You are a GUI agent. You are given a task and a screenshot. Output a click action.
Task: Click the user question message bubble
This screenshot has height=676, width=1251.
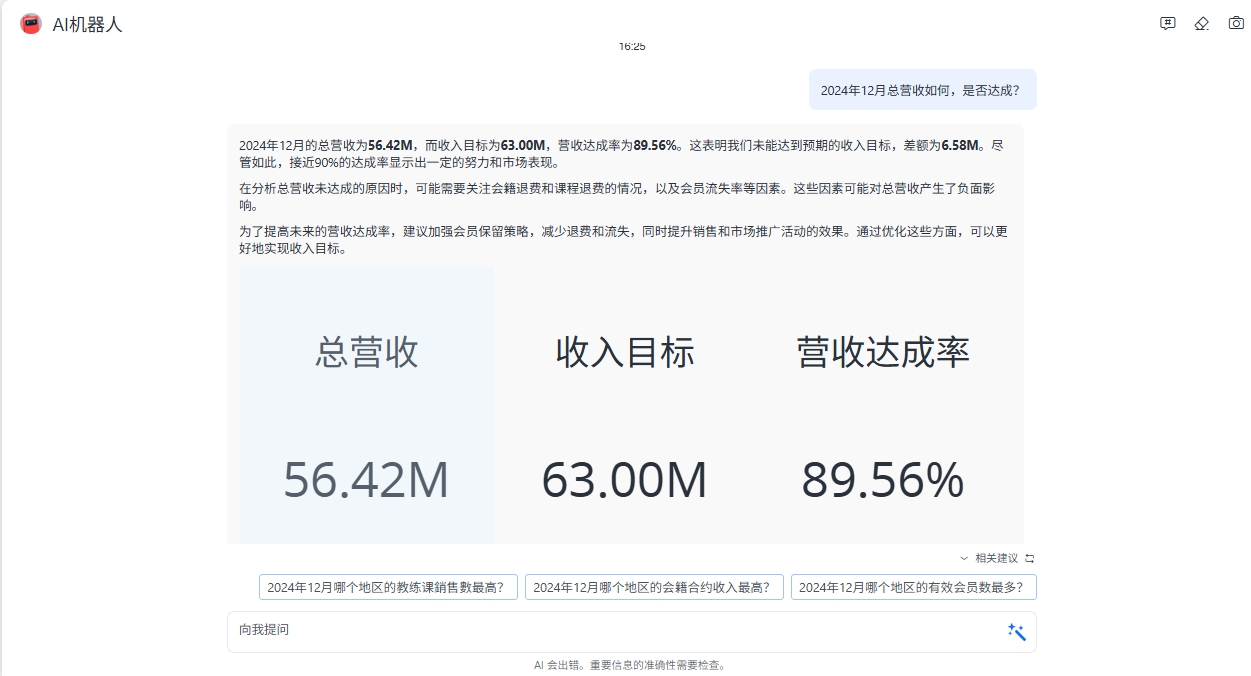pos(921,90)
